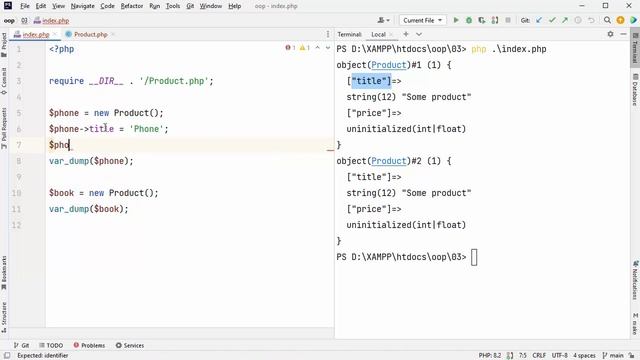Open the Problems tool window
This screenshot has width=640, height=360.
pyautogui.click(x=89, y=345)
